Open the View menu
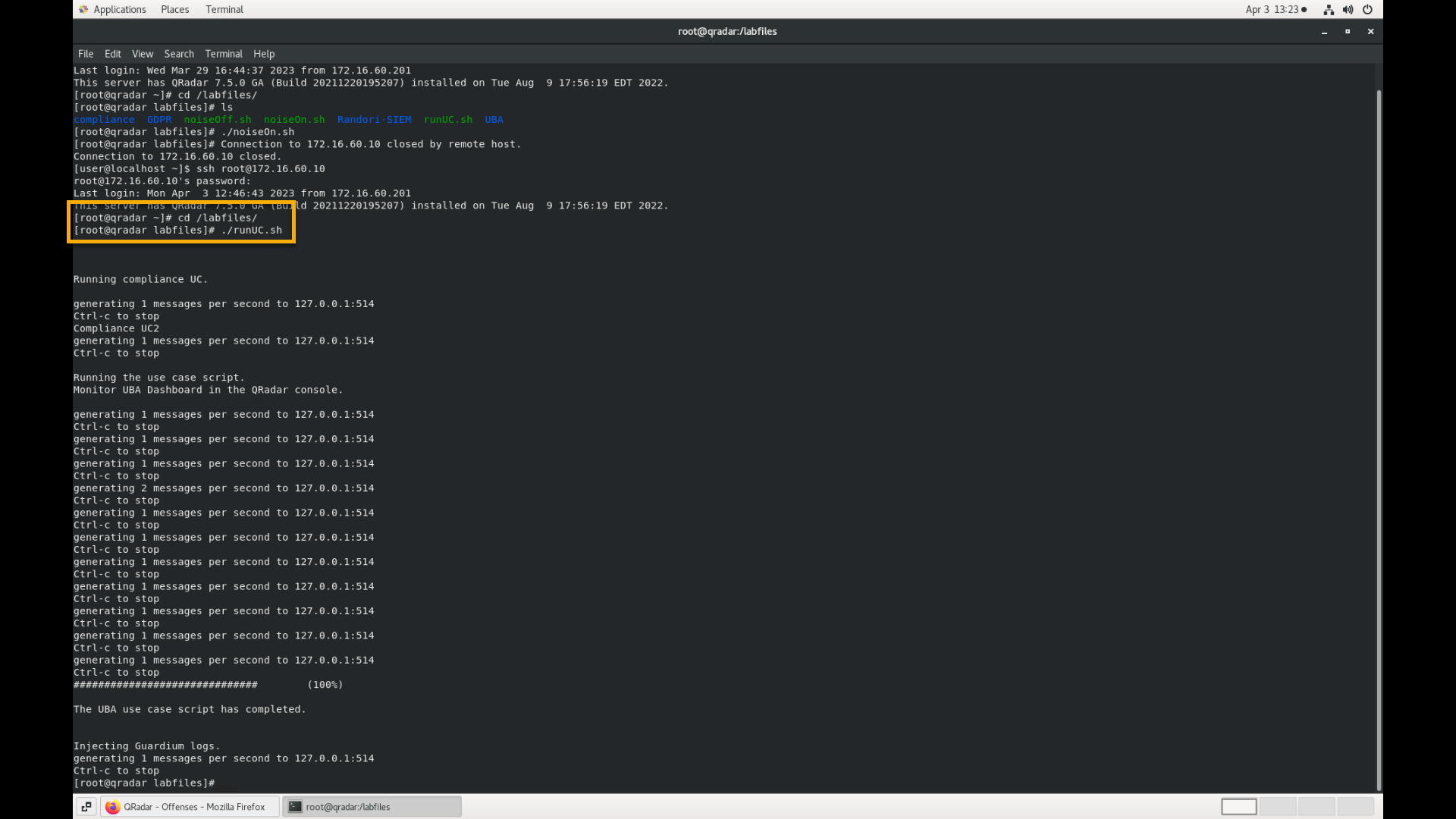 coord(142,54)
